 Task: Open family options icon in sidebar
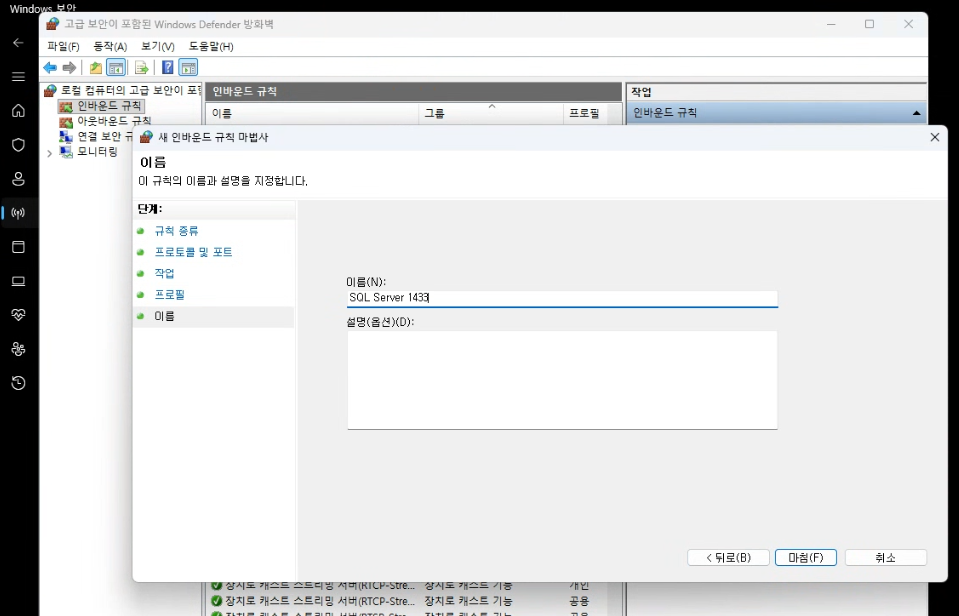tap(18, 349)
